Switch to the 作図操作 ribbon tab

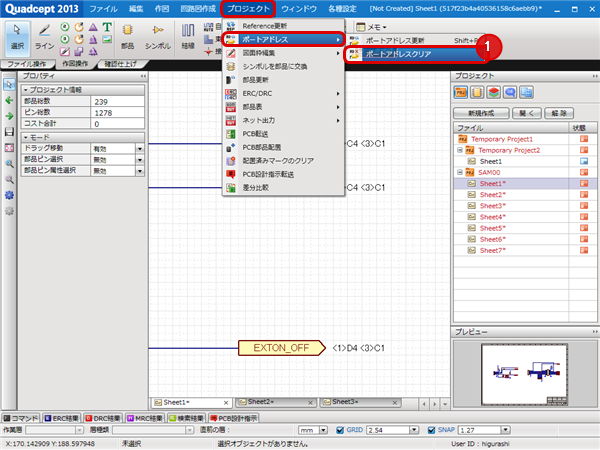click(x=75, y=64)
